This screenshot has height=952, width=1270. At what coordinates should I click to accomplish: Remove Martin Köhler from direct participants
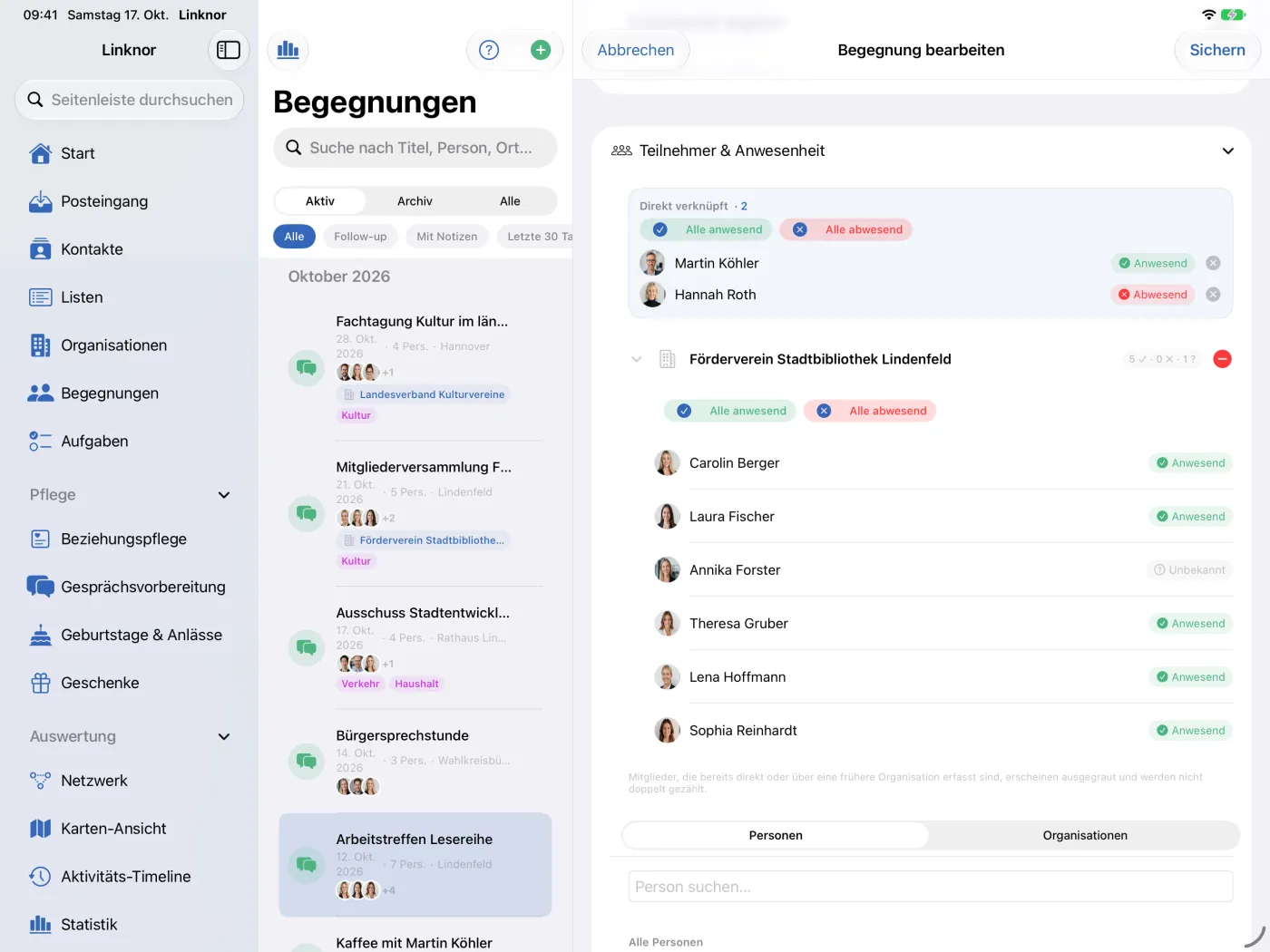coord(1213,263)
